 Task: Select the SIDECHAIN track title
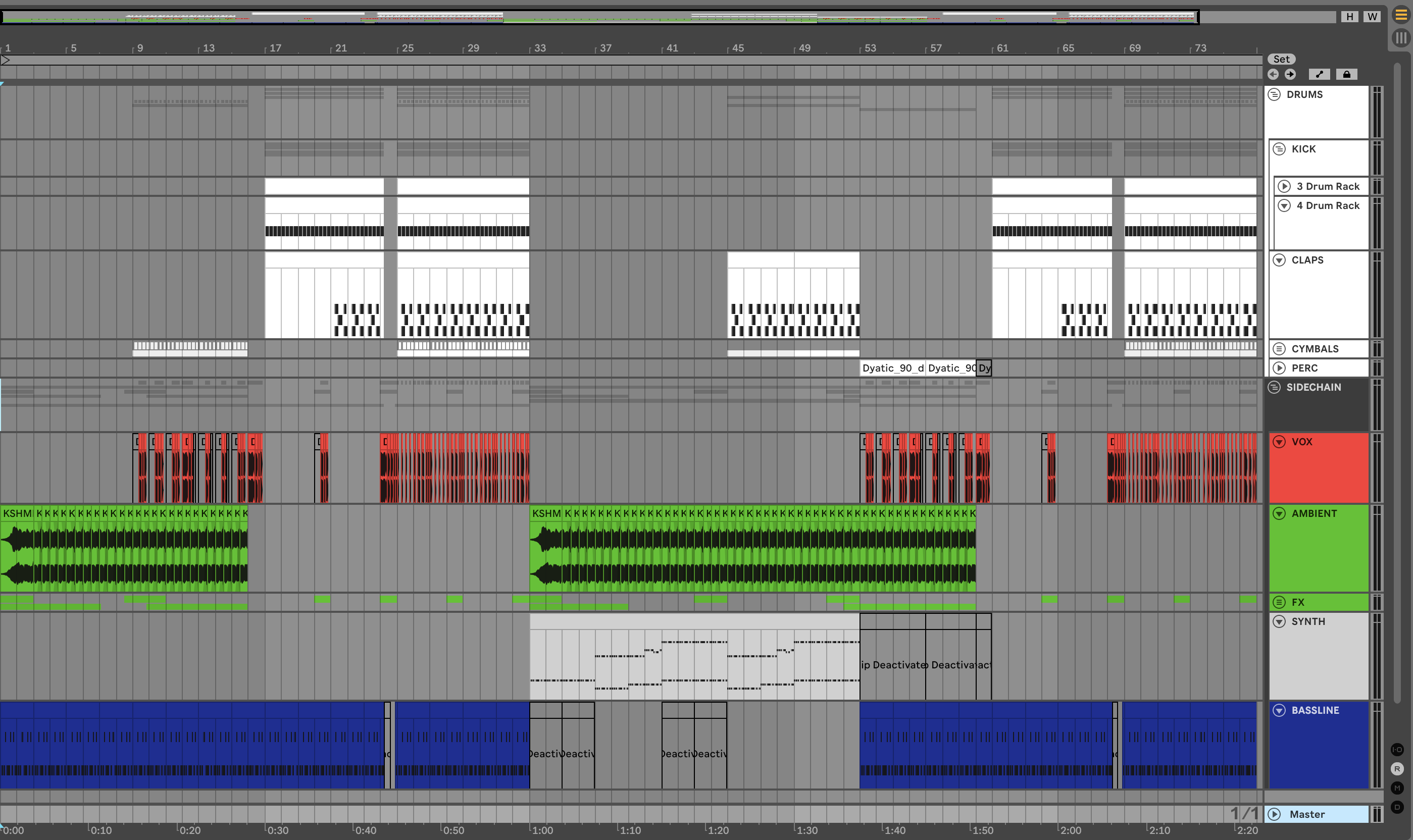click(x=1314, y=387)
